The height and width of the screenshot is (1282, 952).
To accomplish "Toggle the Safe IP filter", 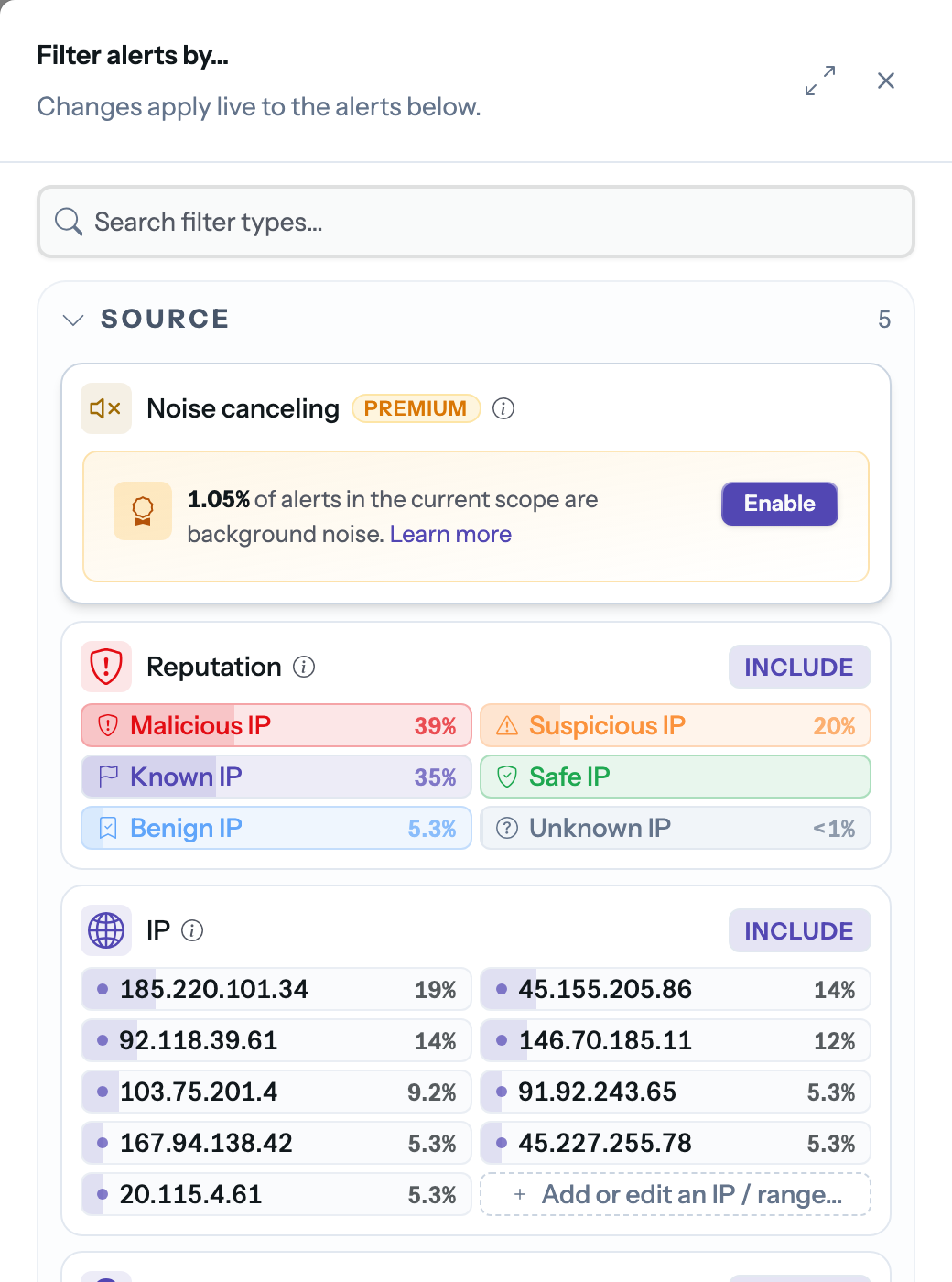I will [x=676, y=777].
